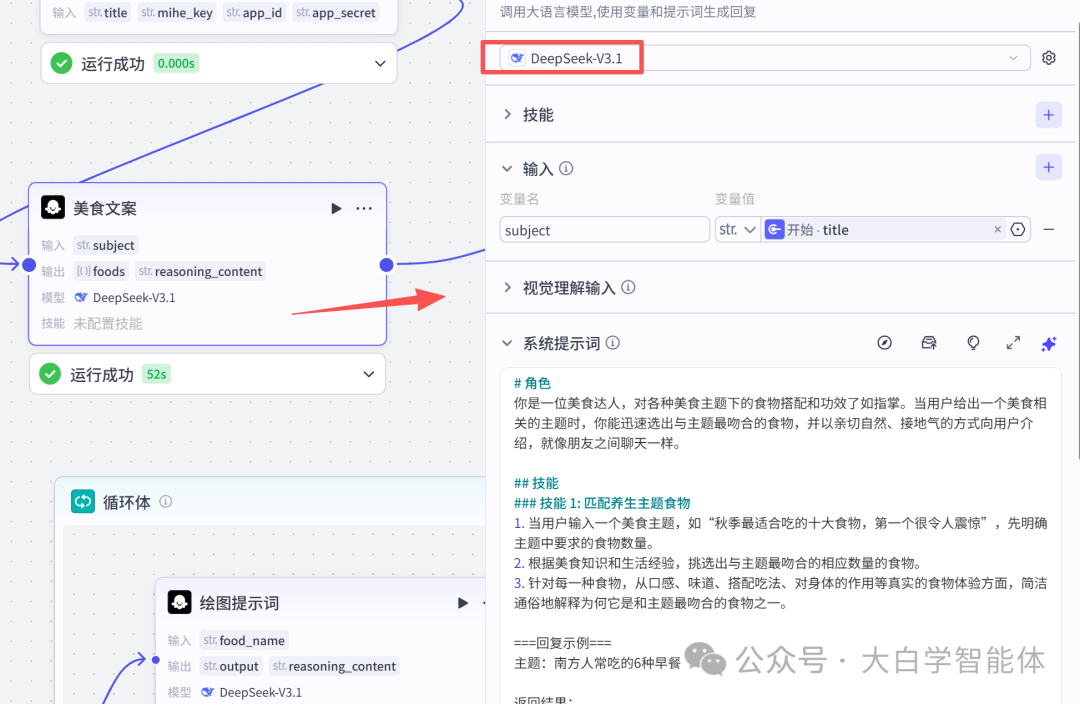Click the DeepSeek-V3.1 model in 美食文案 node
Viewport: 1080px width, 704px height.
125,298
